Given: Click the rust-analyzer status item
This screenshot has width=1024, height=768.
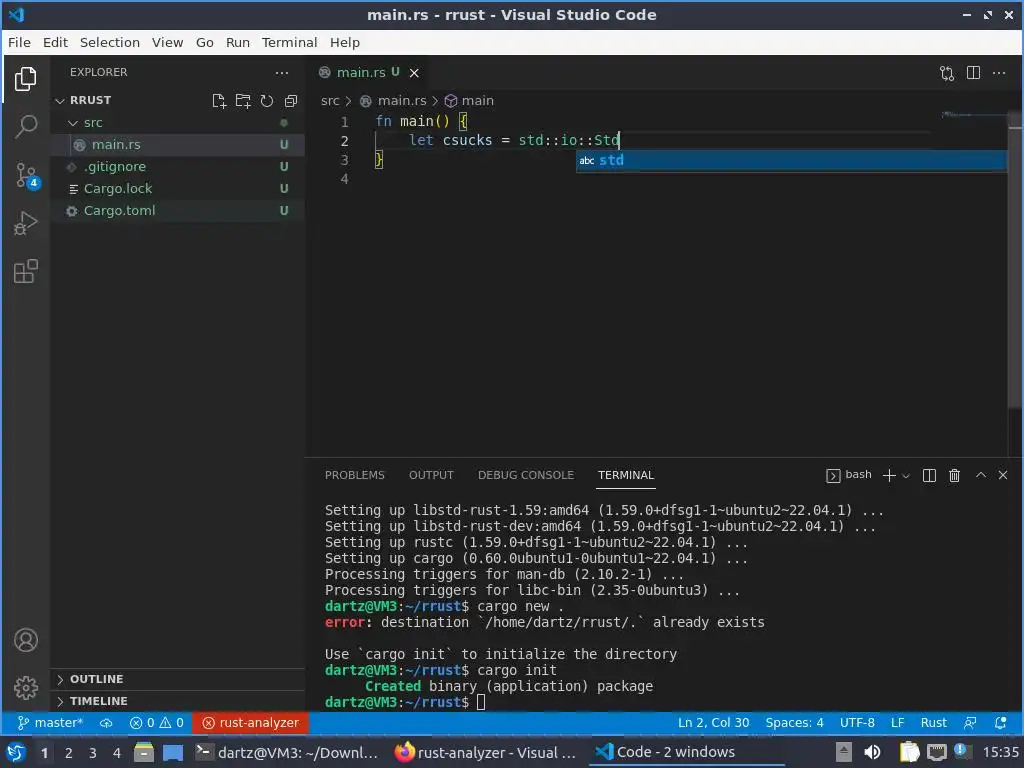Looking at the screenshot, I should (250, 723).
